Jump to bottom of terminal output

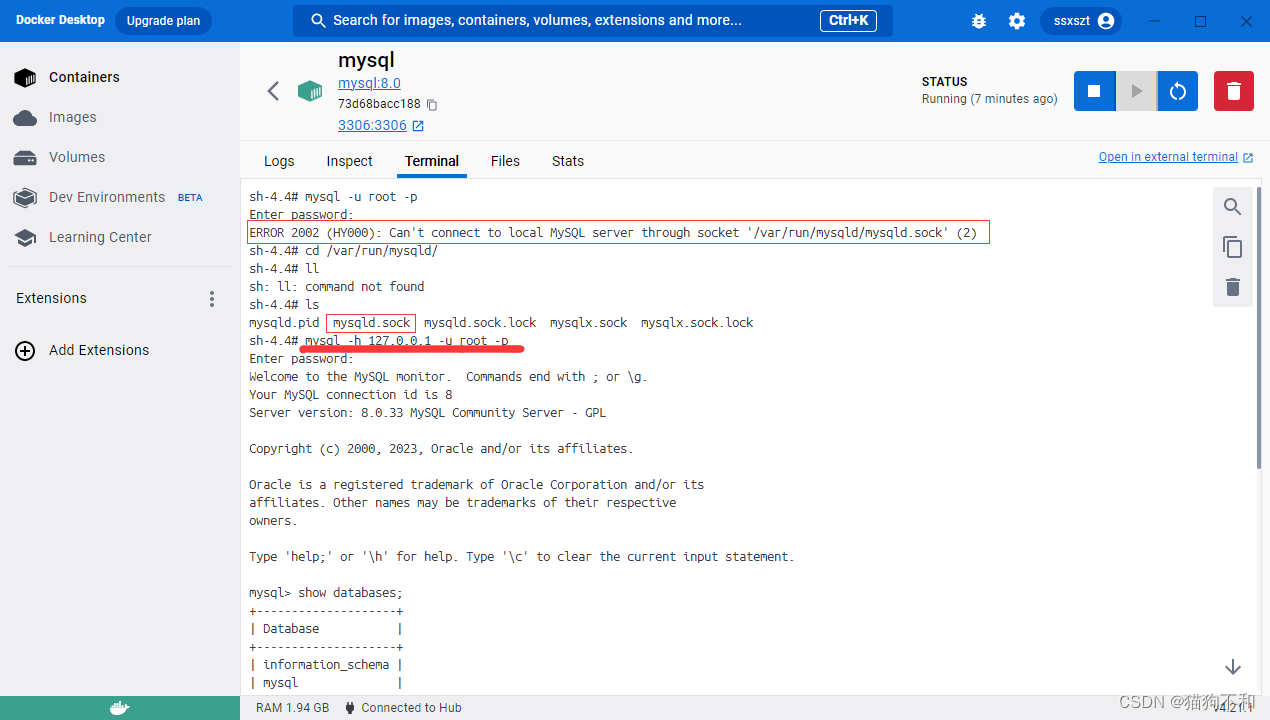[x=1232, y=666]
